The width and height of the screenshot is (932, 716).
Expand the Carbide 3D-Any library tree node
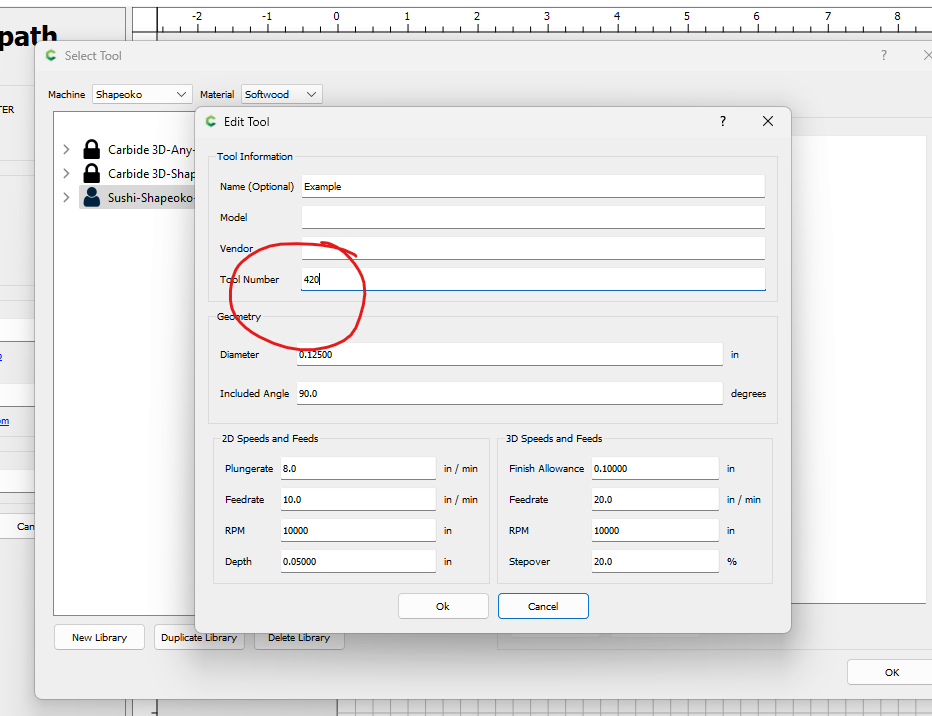click(x=66, y=150)
